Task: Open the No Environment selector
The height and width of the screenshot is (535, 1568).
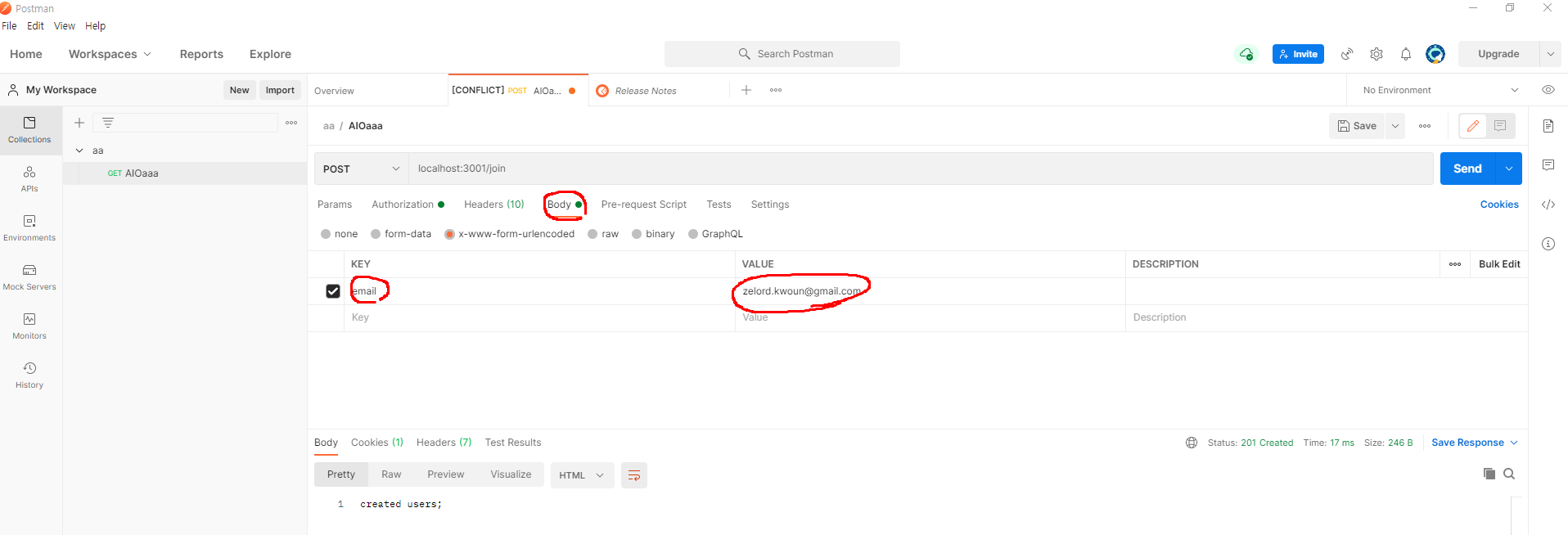Action: [1440, 90]
